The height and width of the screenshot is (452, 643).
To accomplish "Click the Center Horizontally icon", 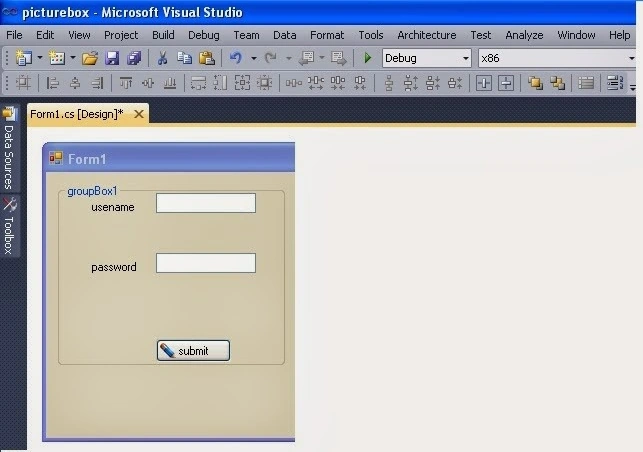I will 484,83.
